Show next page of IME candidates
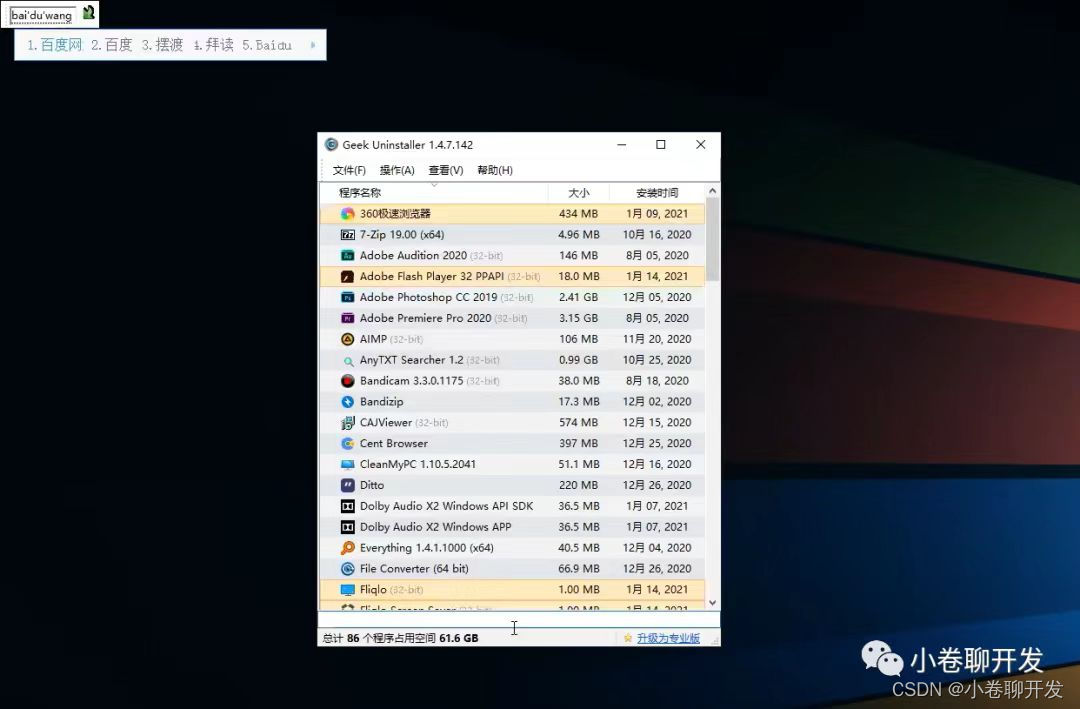The image size is (1080, 709). tap(313, 45)
